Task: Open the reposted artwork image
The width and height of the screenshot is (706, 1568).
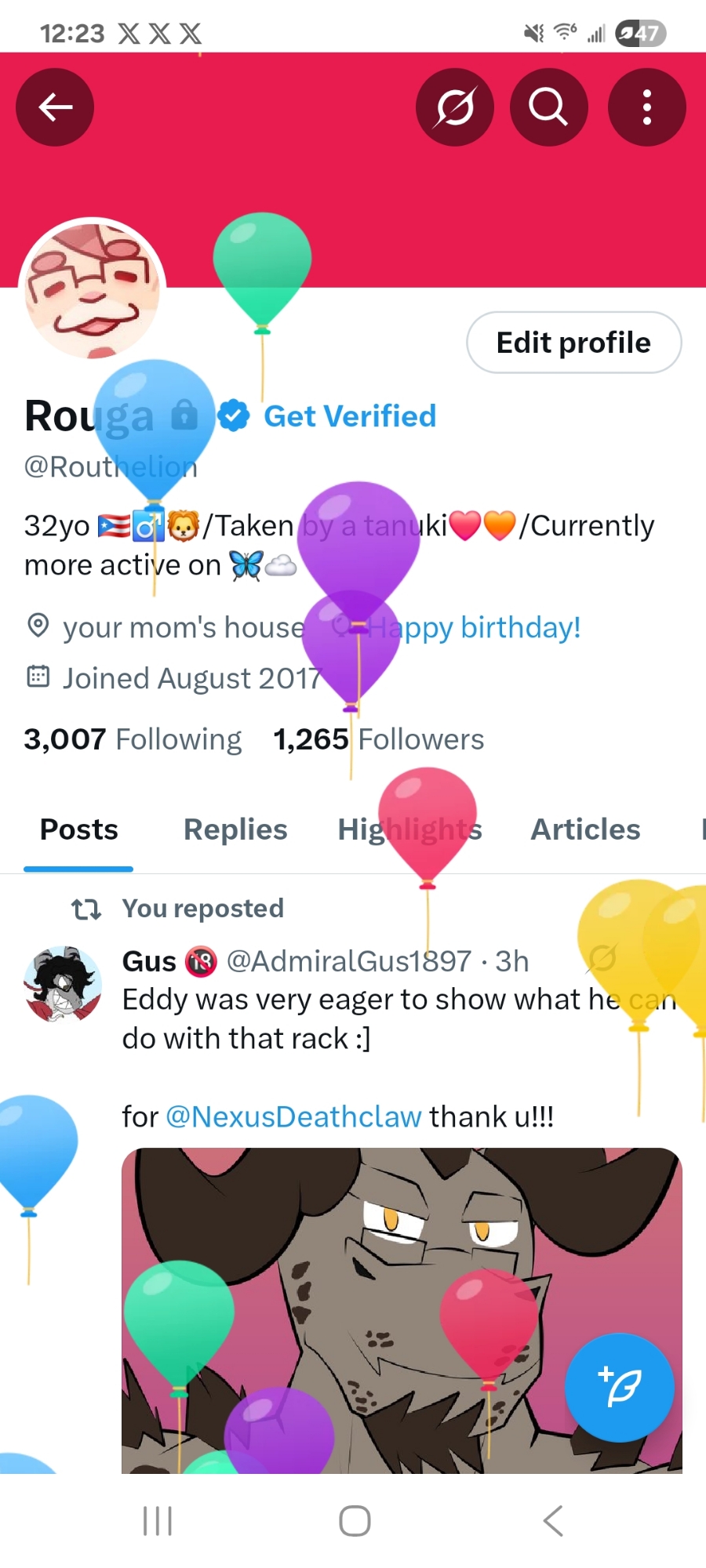Action: (x=402, y=1311)
